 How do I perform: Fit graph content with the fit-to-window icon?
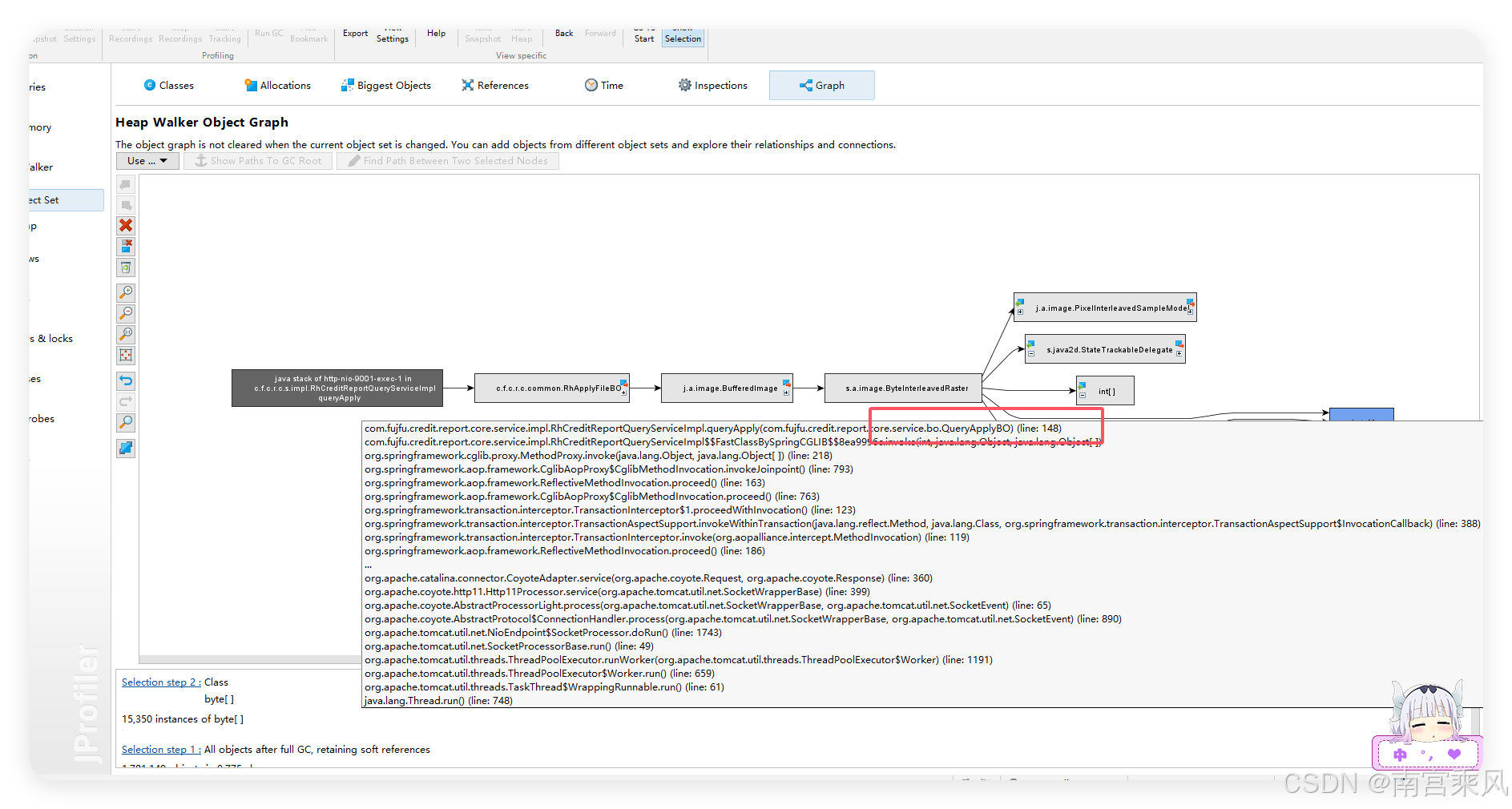126,355
